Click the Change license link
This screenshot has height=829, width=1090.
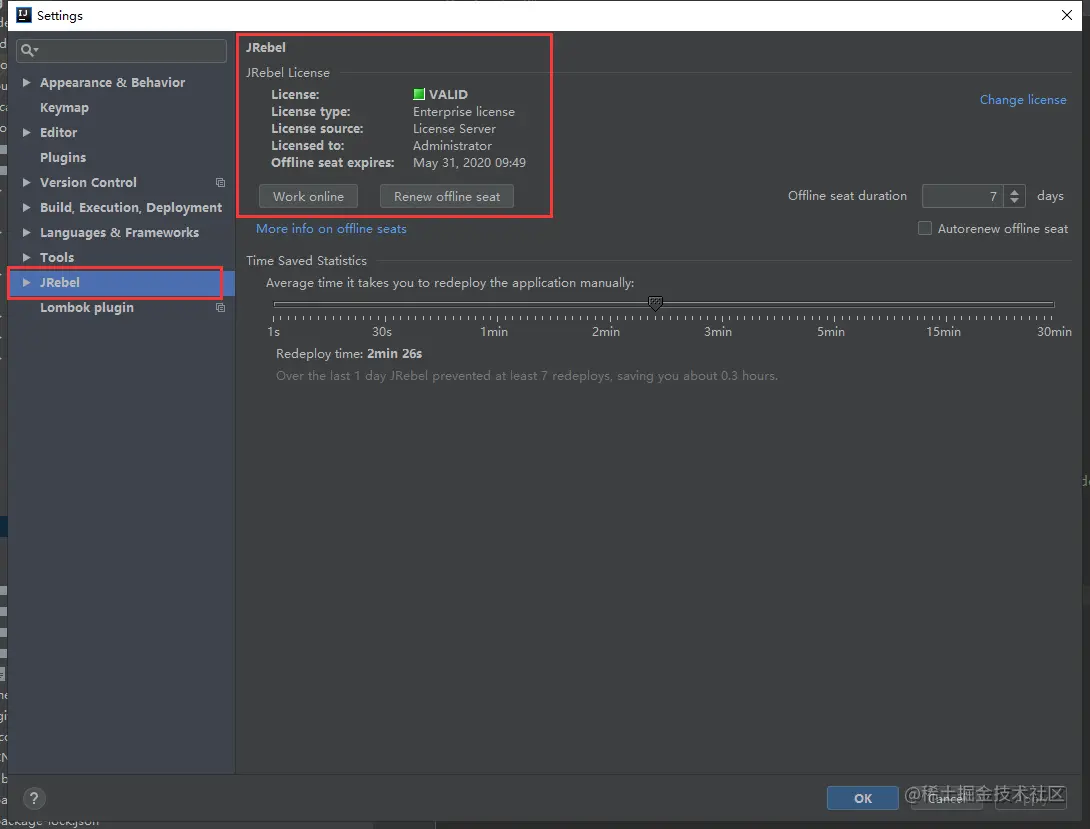(1023, 99)
